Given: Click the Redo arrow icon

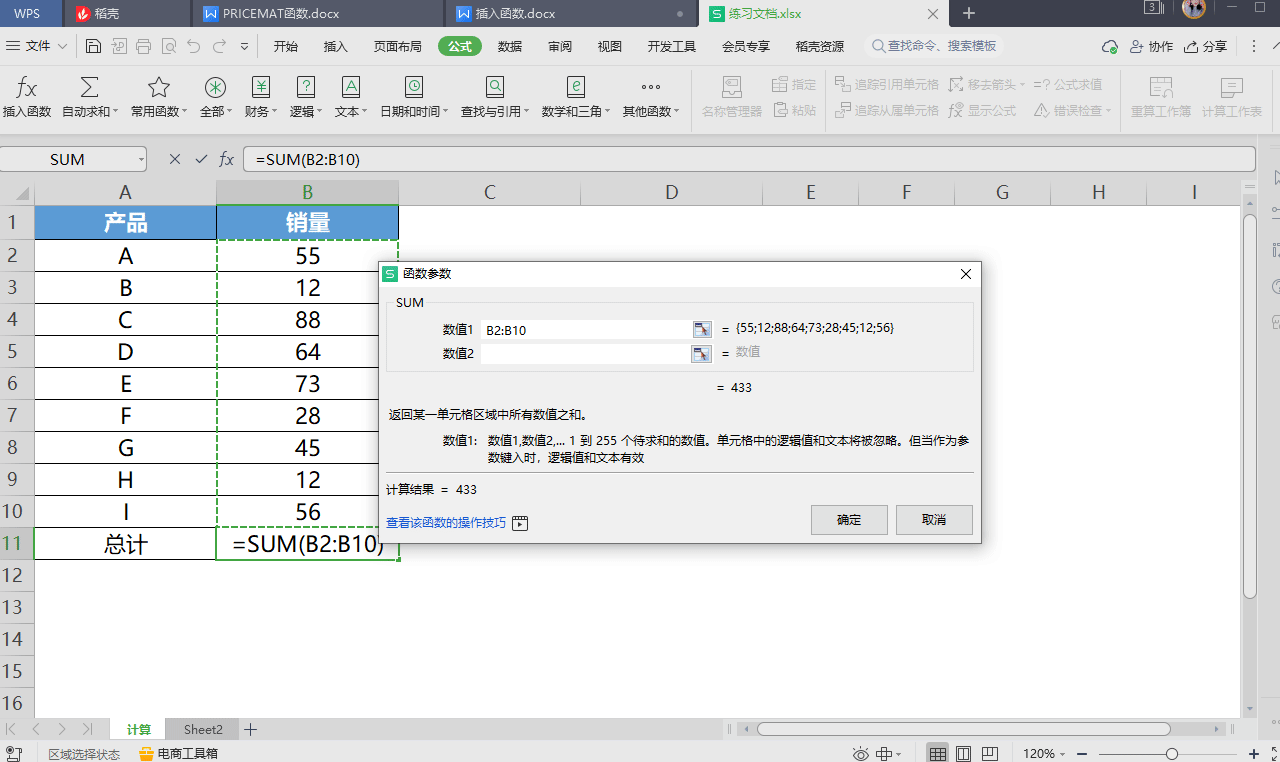Looking at the screenshot, I should point(218,46).
